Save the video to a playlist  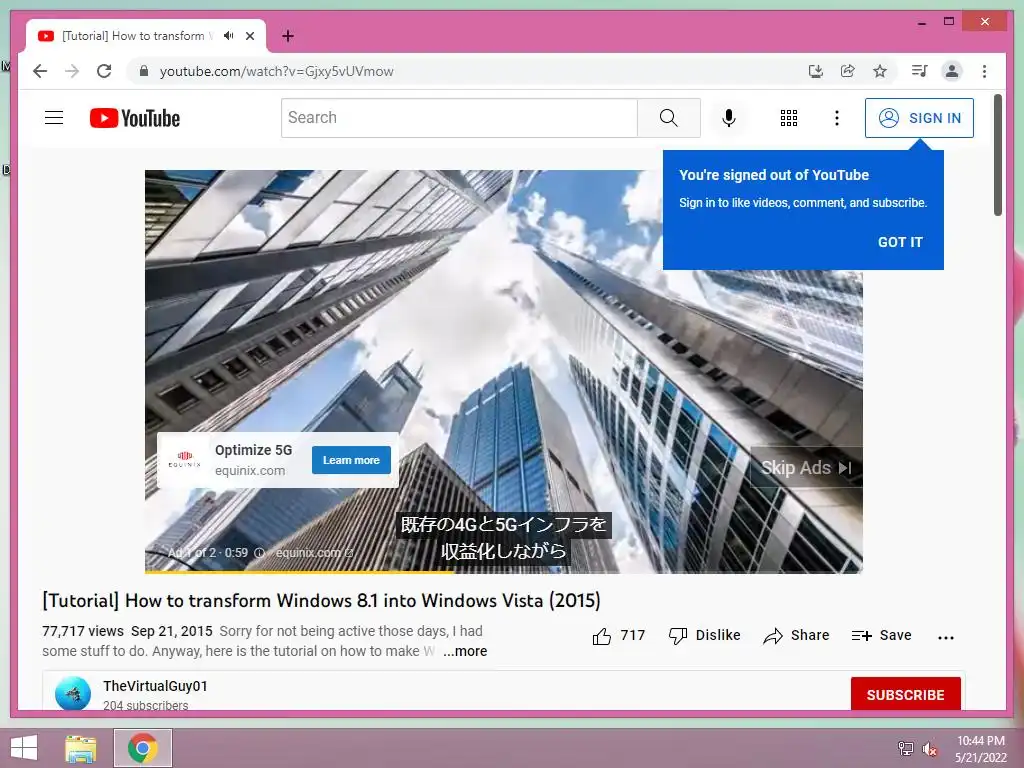pyautogui.click(x=881, y=635)
